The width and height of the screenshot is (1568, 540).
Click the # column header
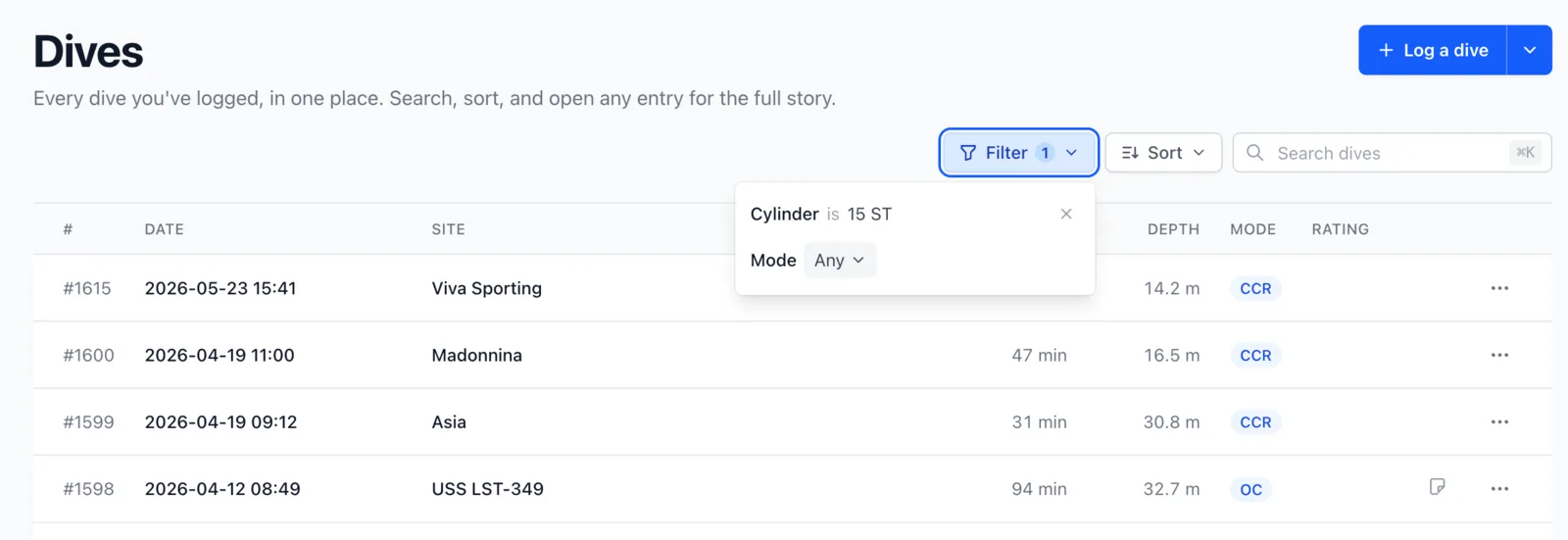click(68, 229)
